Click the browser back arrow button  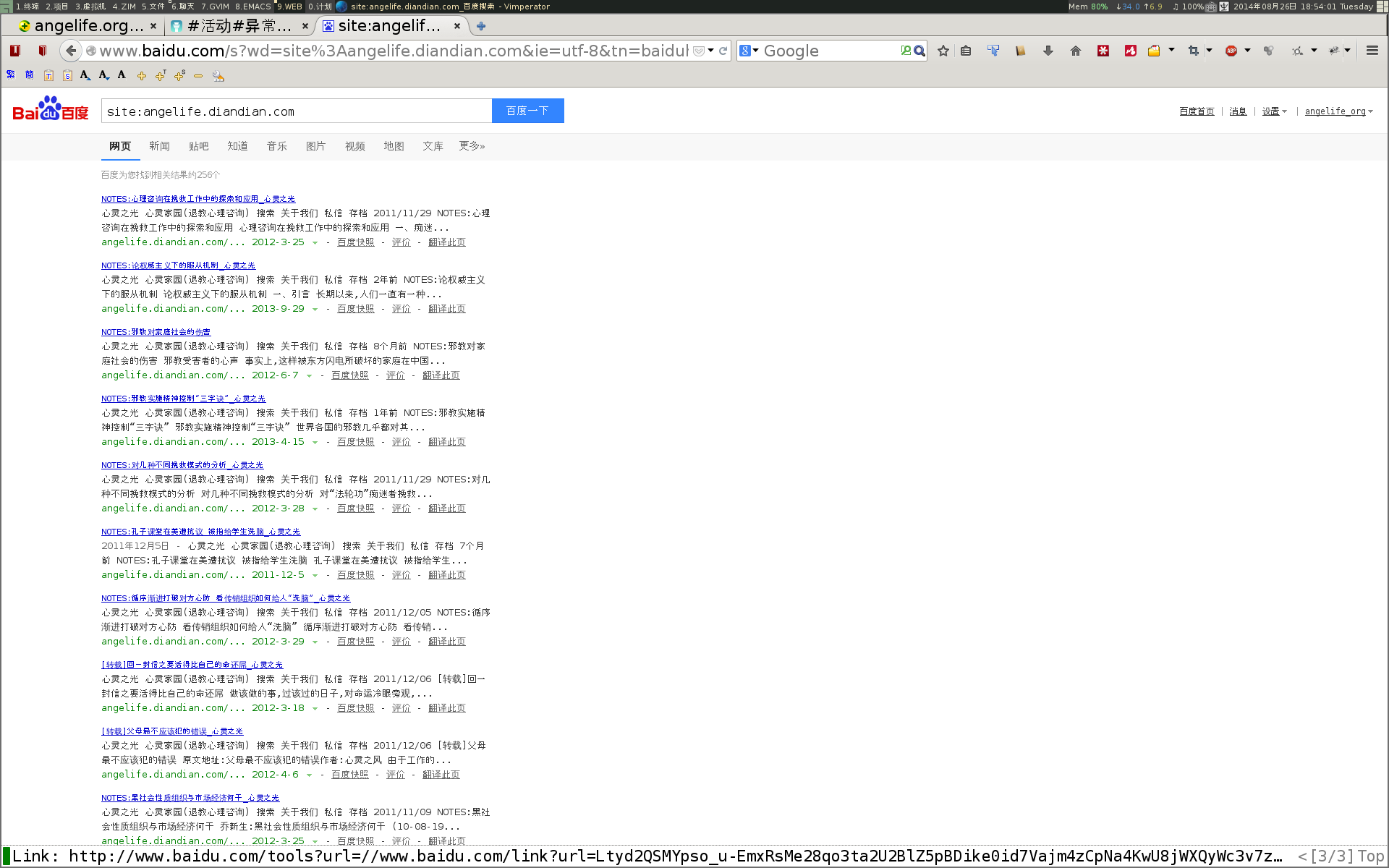pos(70,51)
